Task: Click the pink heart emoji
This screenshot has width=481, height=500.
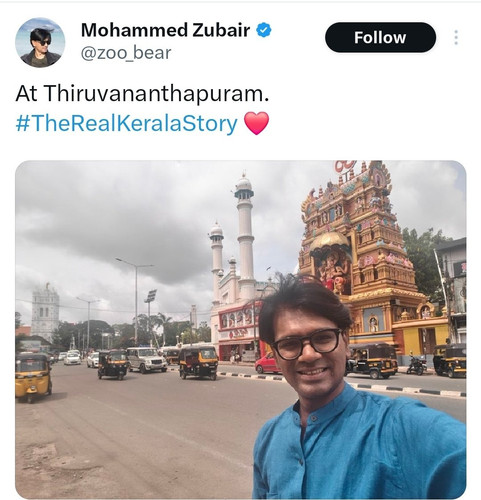Action: 256,123
